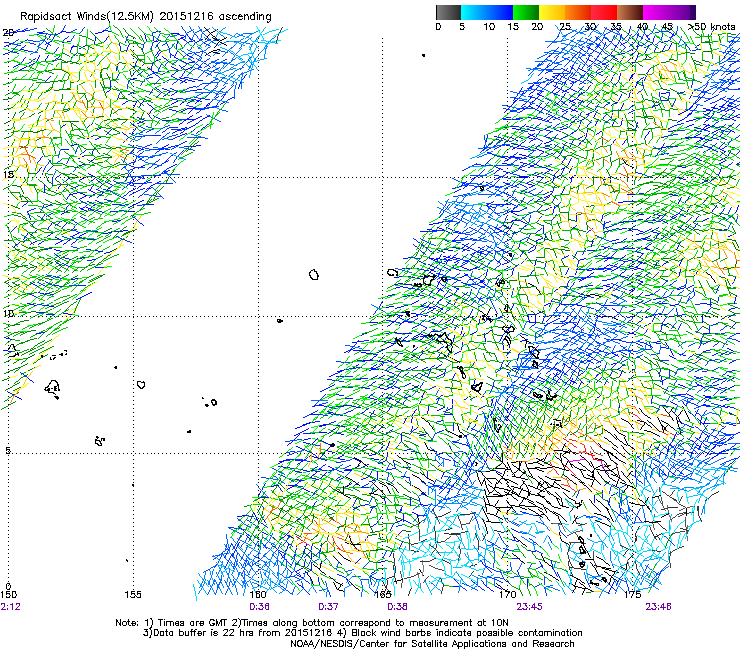The height and width of the screenshot is (650, 740).
Task: Click the brown 35–40 knots legend swatch
Action: pyautogui.click(x=630, y=12)
